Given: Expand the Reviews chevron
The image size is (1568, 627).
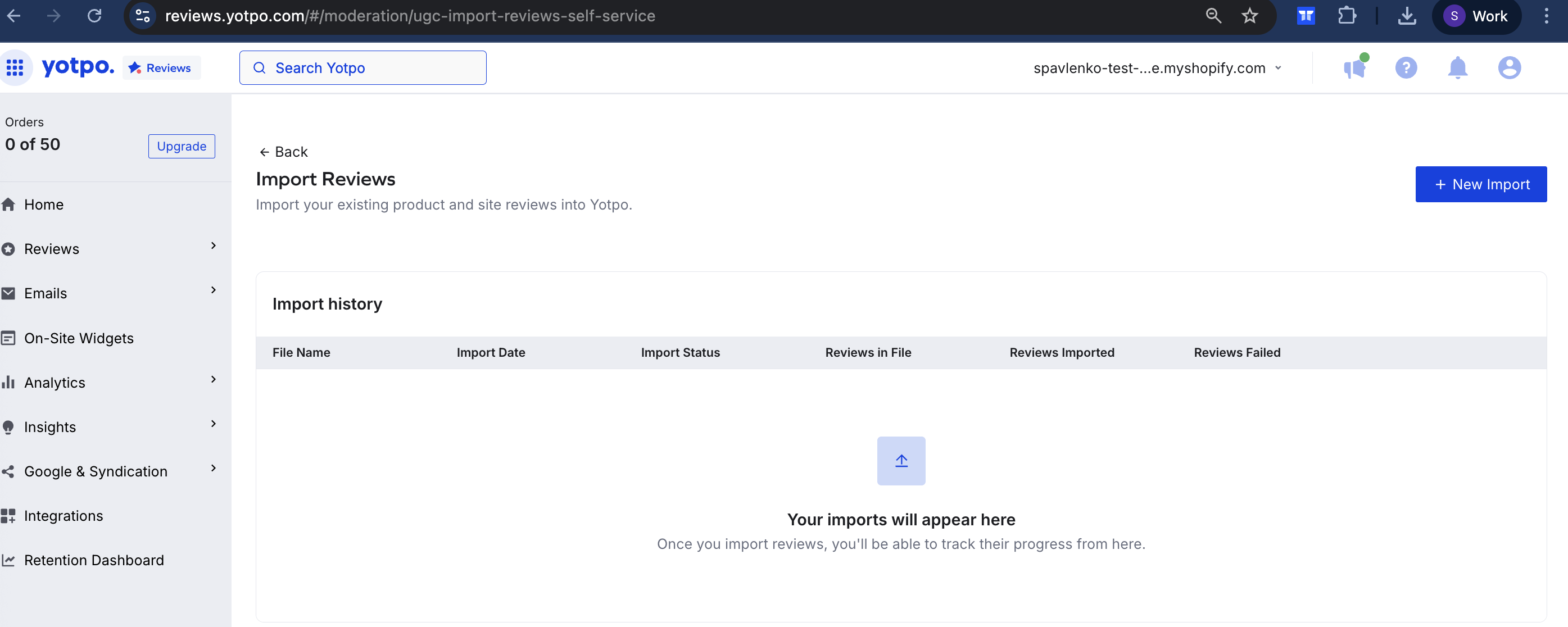Looking at the screenshot, I should click(214, 246).
